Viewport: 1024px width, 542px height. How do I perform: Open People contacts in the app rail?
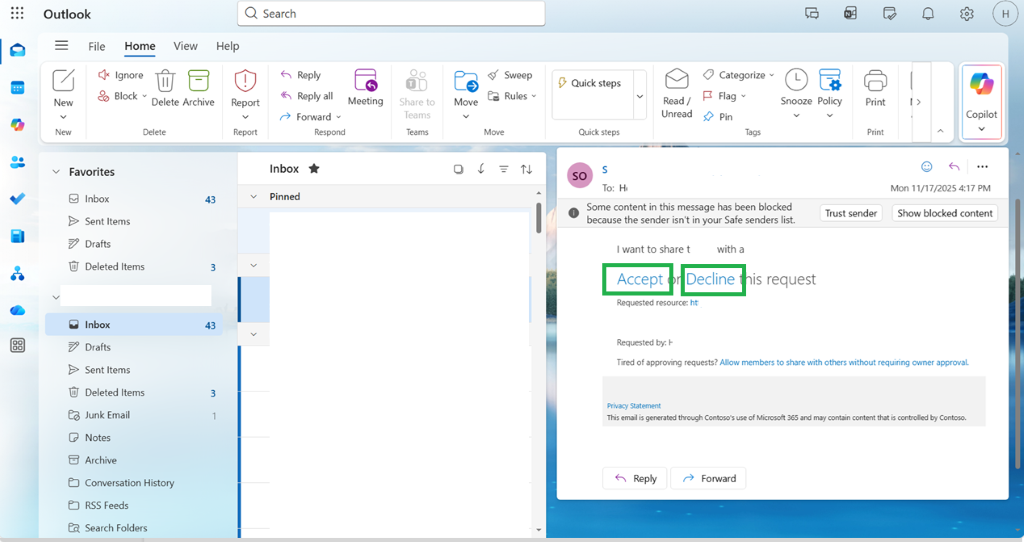[x=18, y=162]
